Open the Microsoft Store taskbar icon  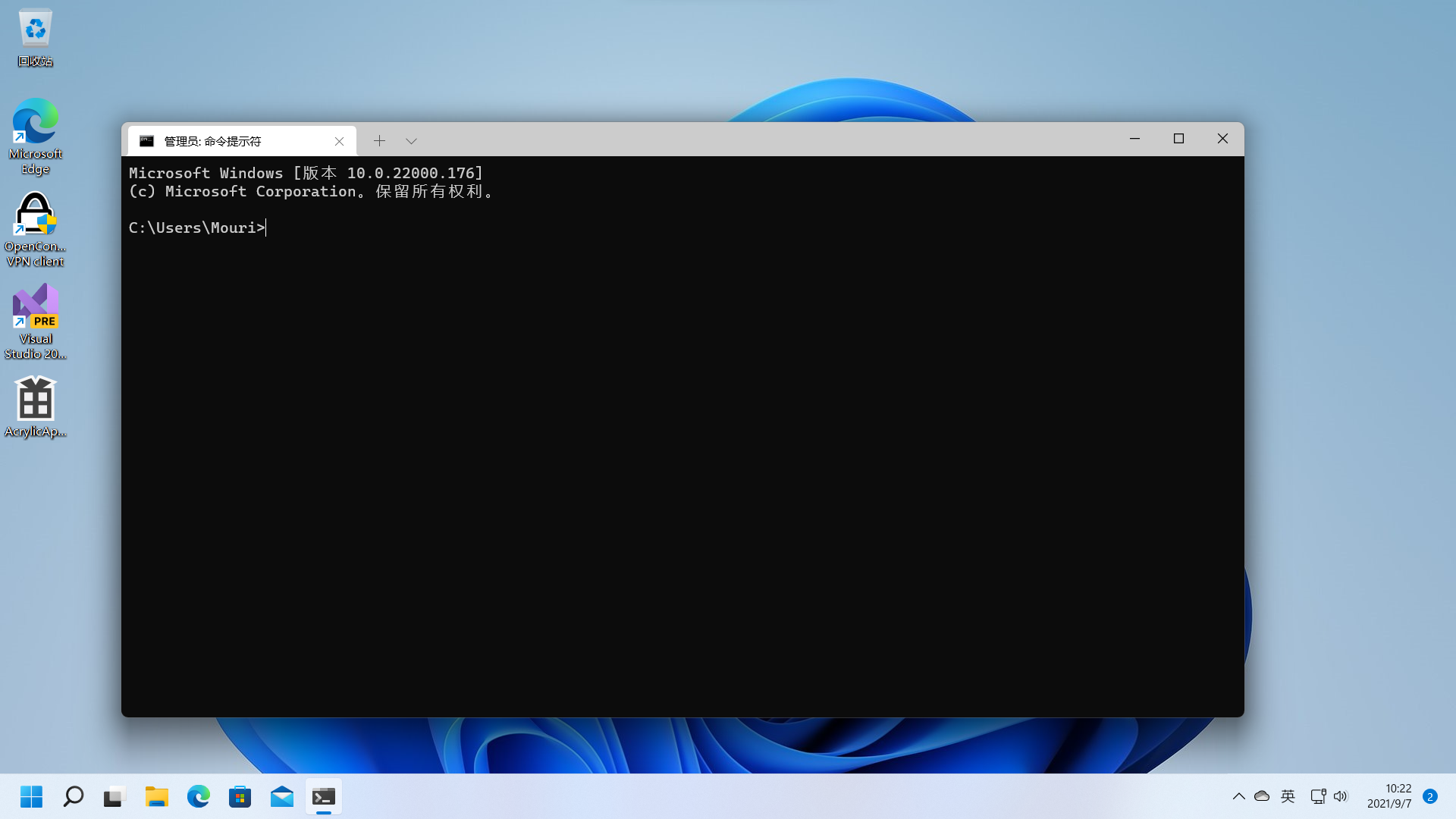tap(240, 796)
